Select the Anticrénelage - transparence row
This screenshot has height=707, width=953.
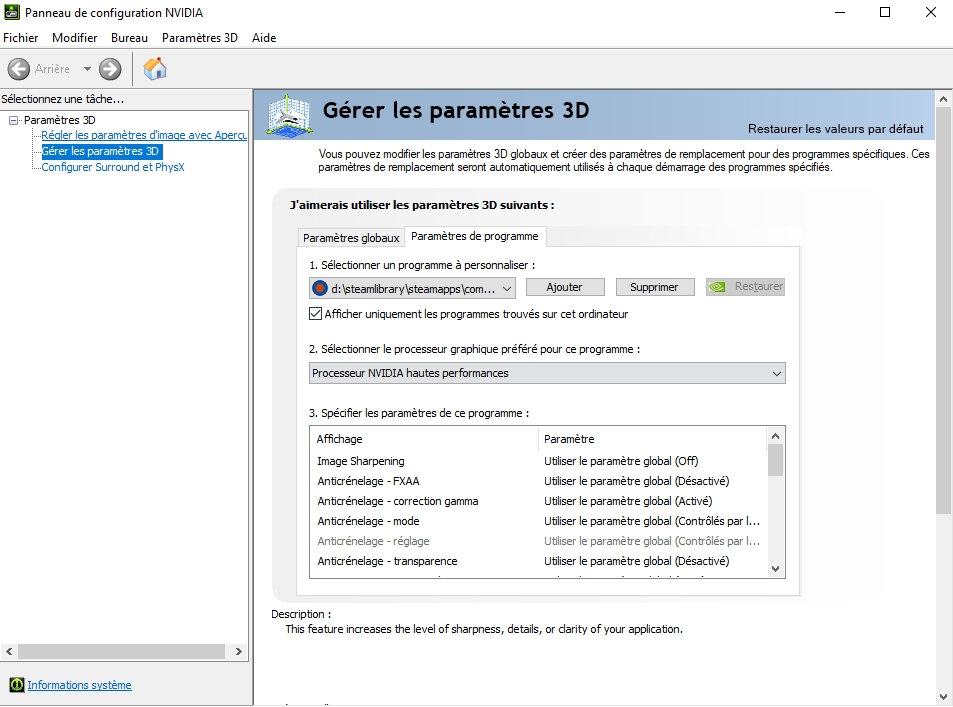click(538, 561)
